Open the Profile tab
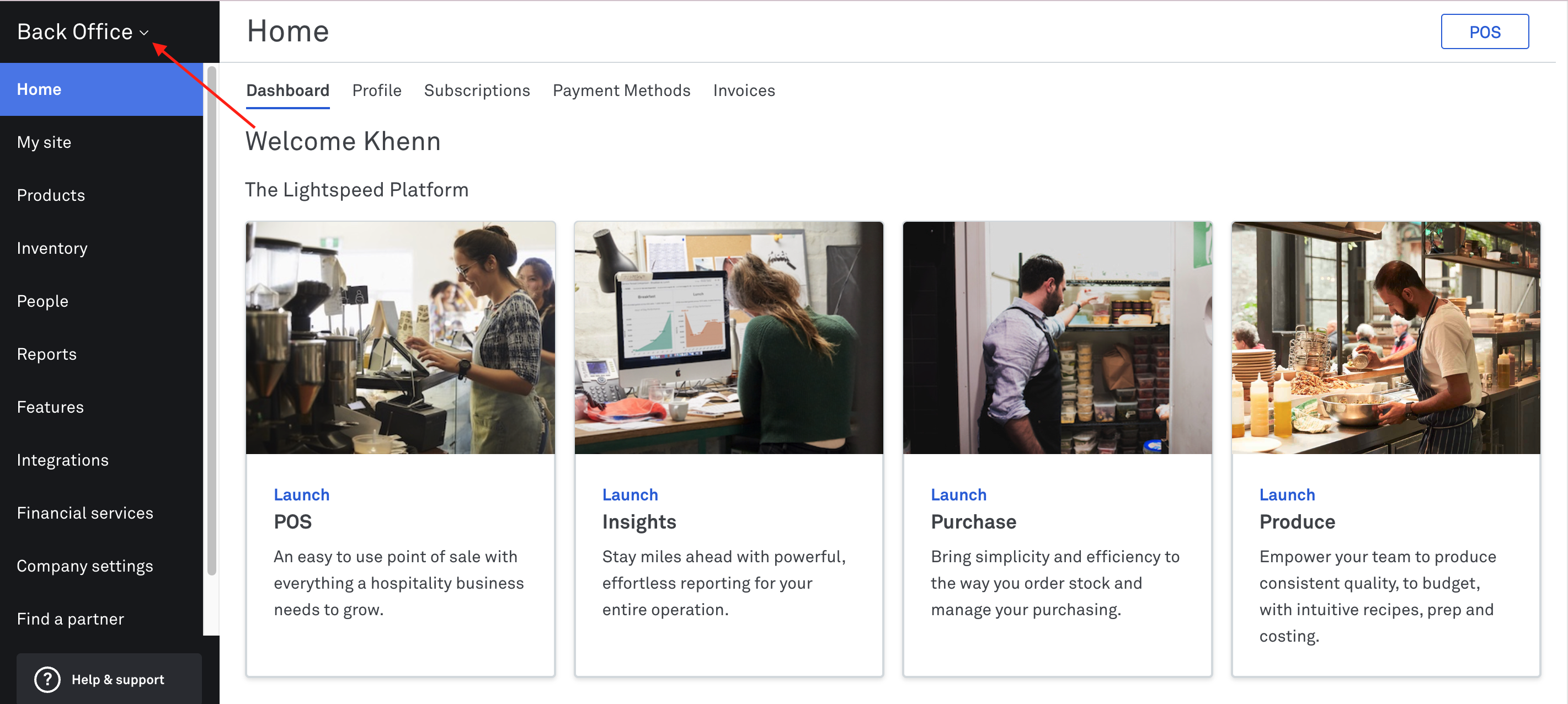 point(377,90)
